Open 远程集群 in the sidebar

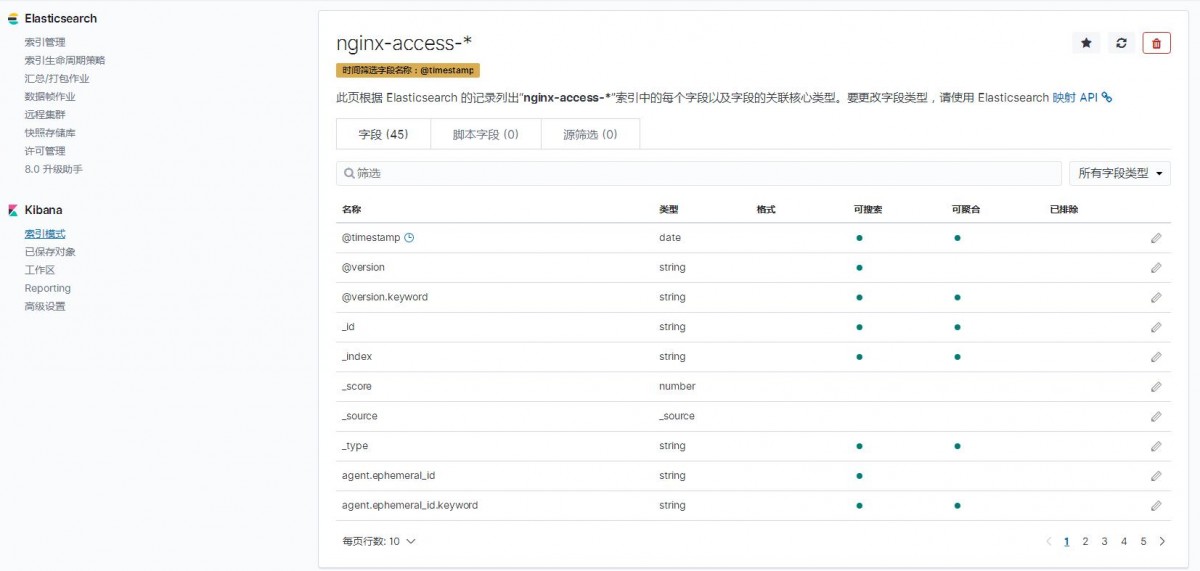45,115
